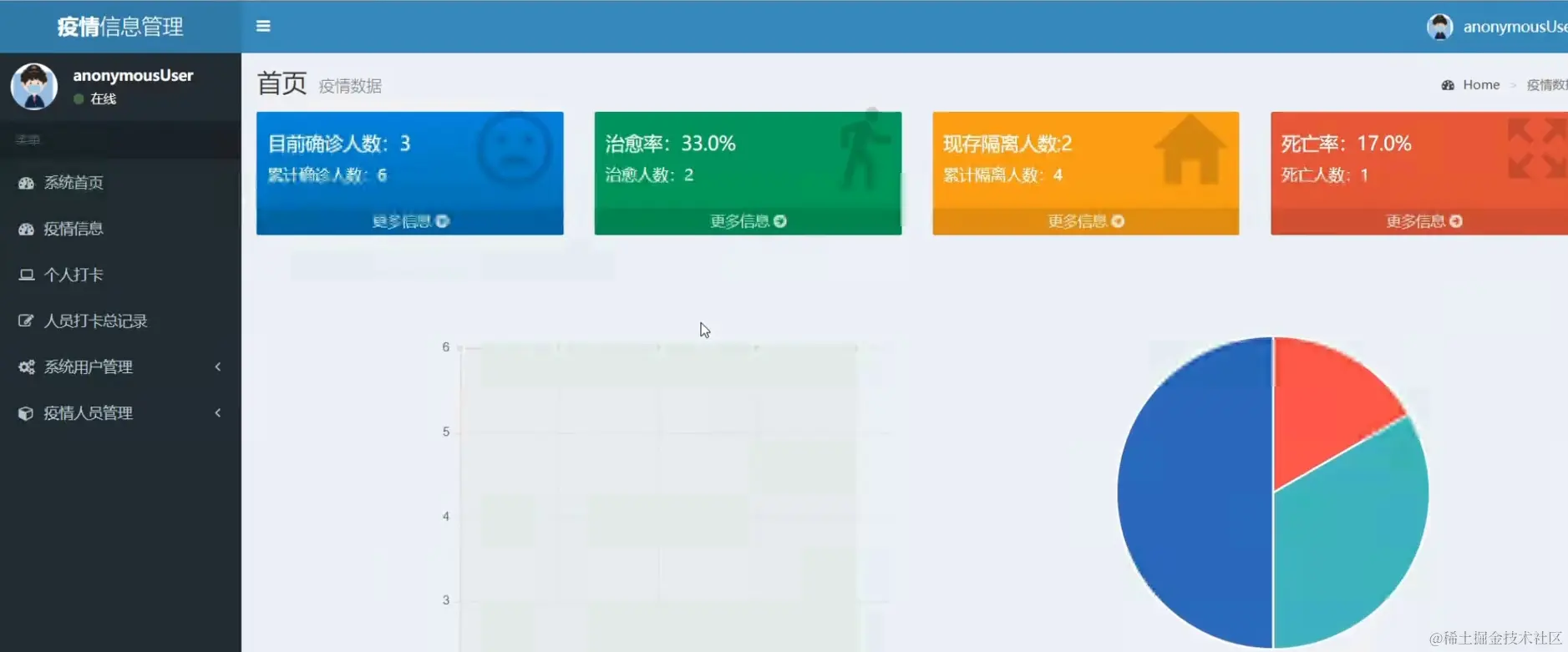Click the cube icon beside 疫情人员管理

click(x=27, y=412)
